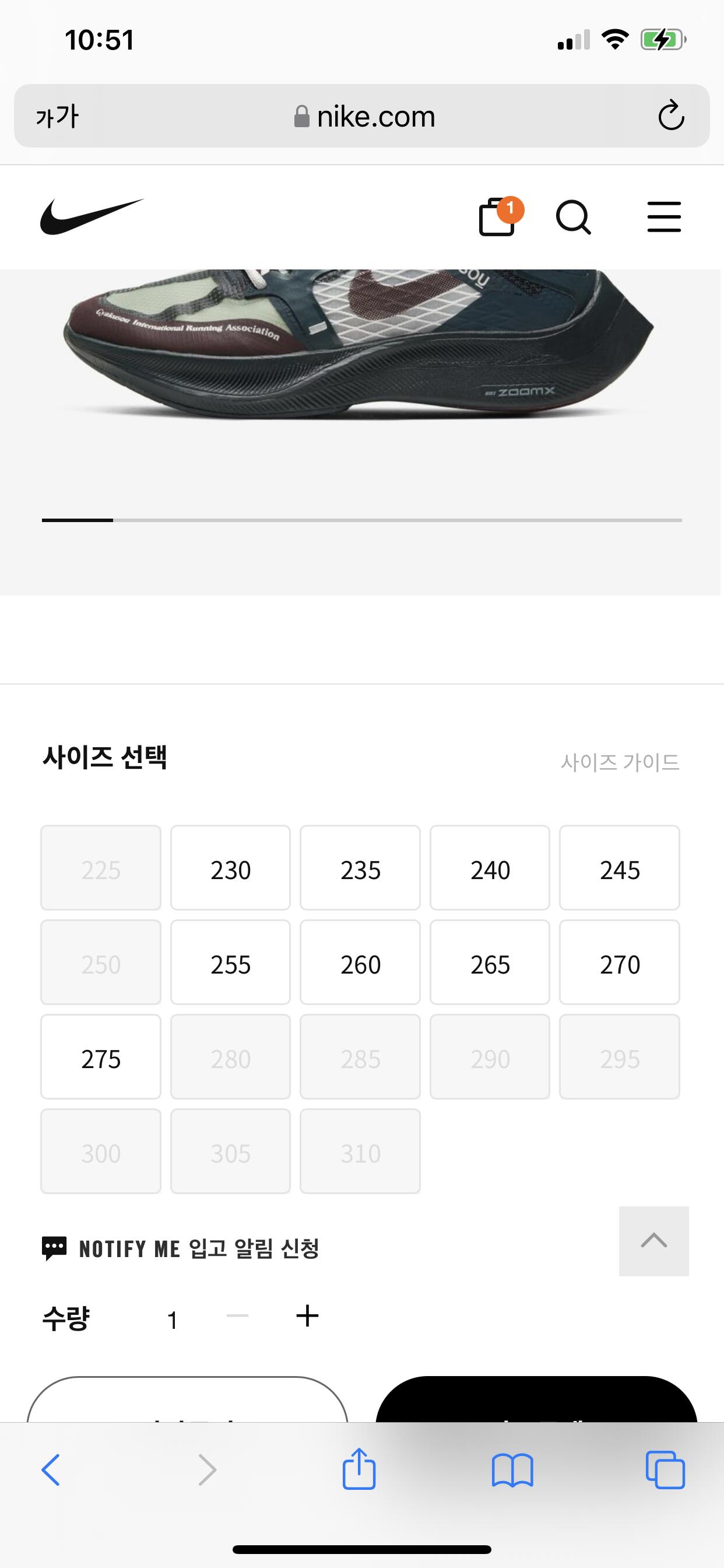Open Safari share sheet
724x1568 pixels.
tap(359, 1469)
